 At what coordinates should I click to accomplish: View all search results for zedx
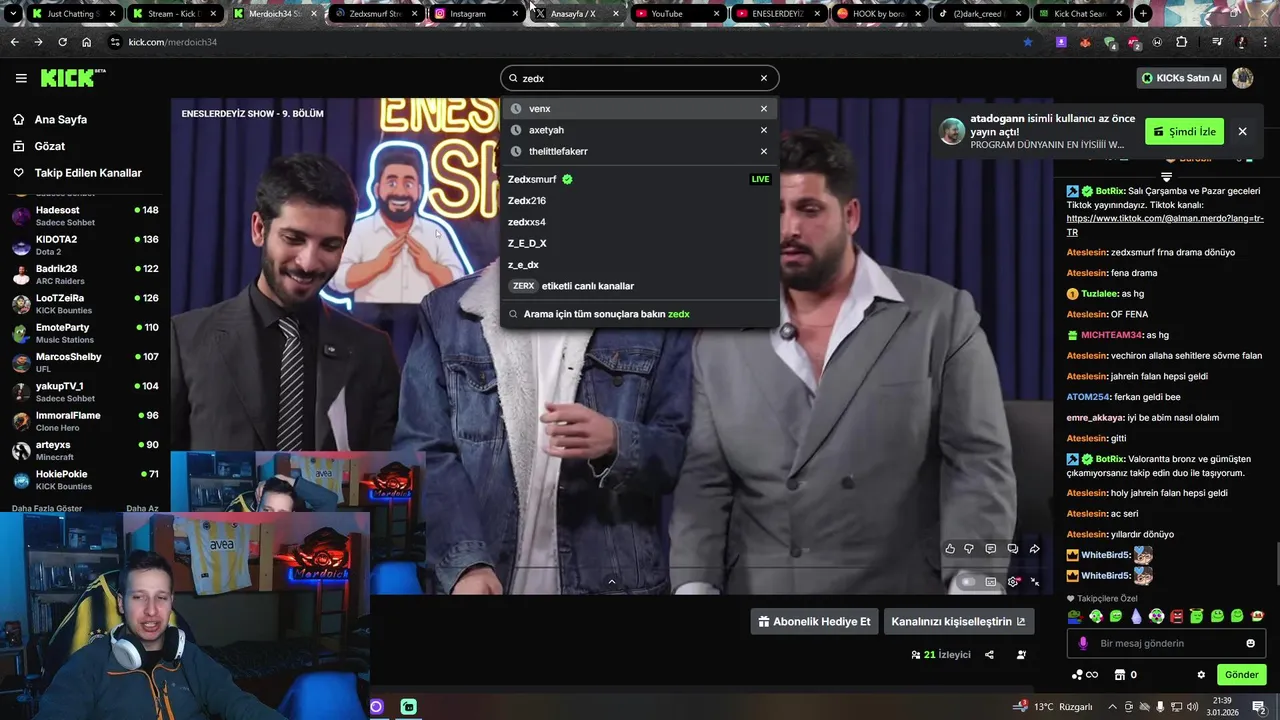tap(639, 314)
